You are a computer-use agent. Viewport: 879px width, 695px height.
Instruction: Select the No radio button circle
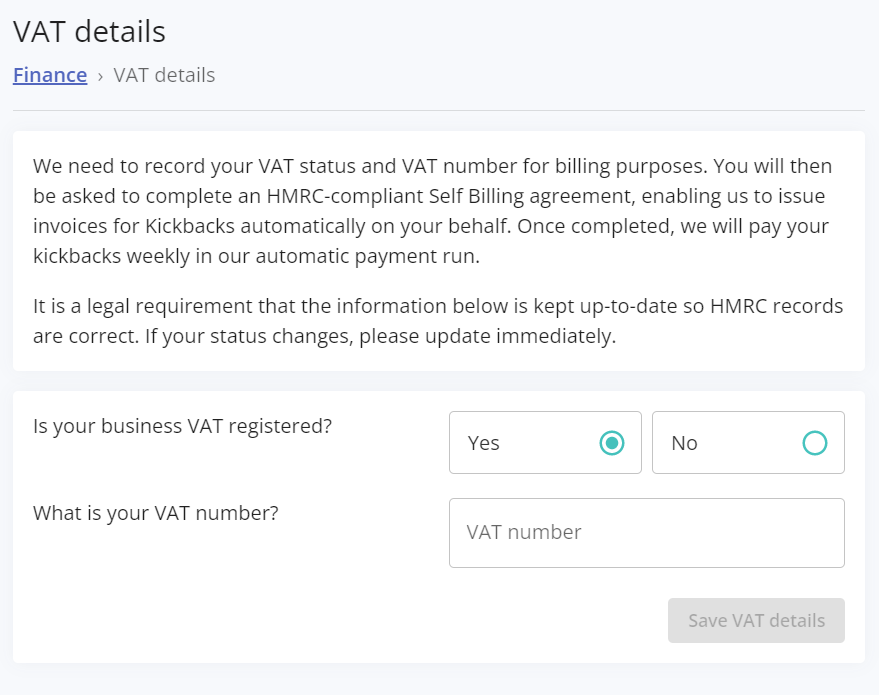click(815, 443)
